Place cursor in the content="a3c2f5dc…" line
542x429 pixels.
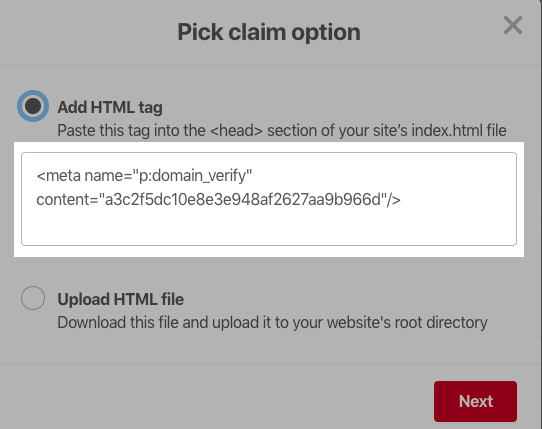(218, 200)
